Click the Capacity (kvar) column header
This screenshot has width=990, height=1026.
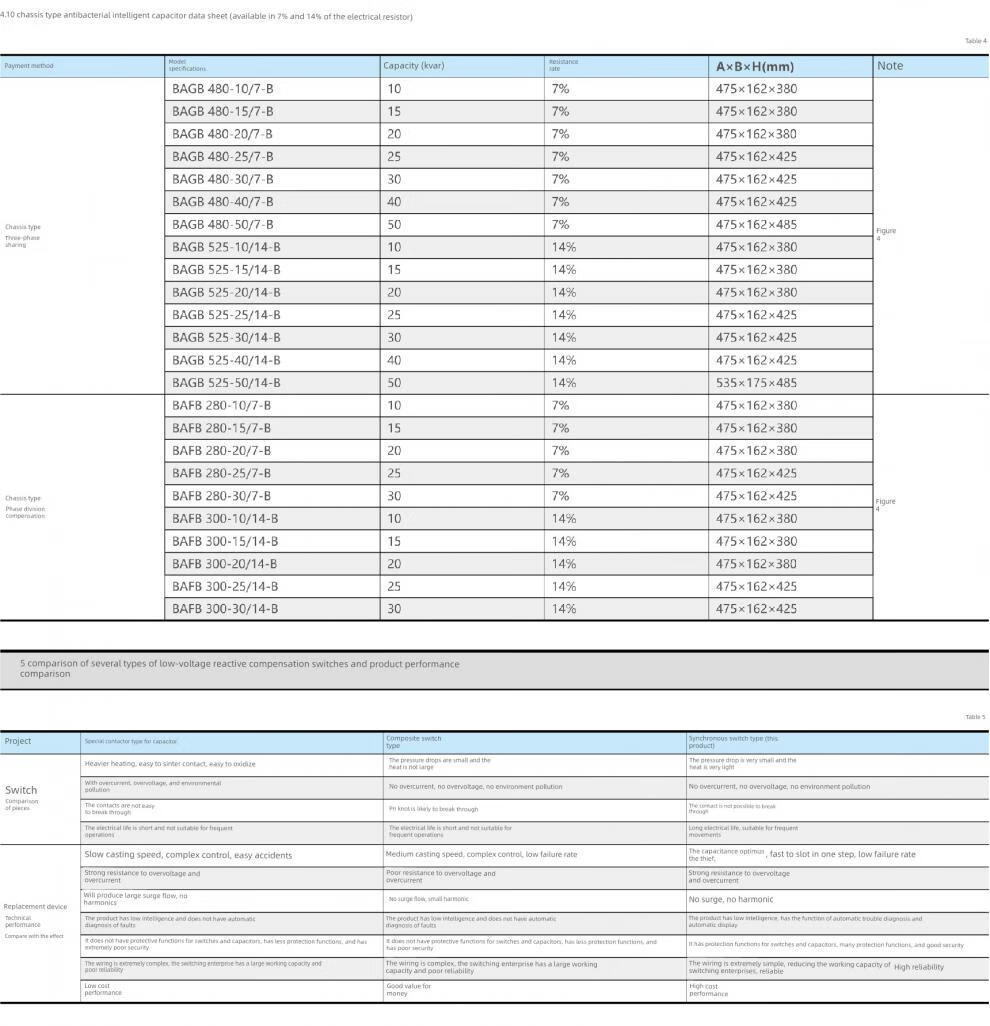[413, 66]
